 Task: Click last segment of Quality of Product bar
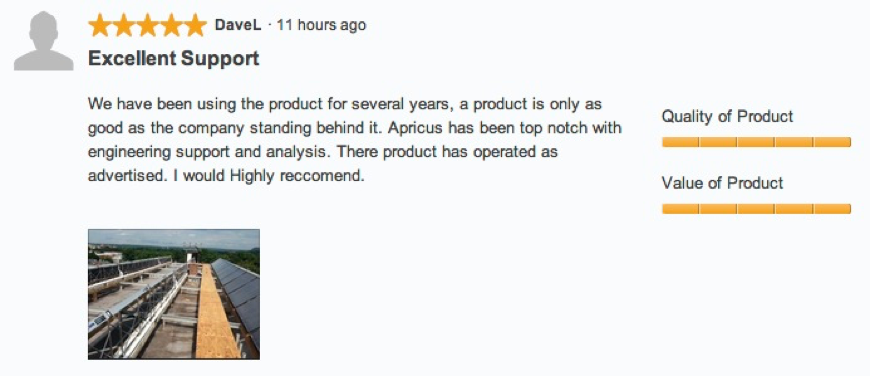[832, 142]
